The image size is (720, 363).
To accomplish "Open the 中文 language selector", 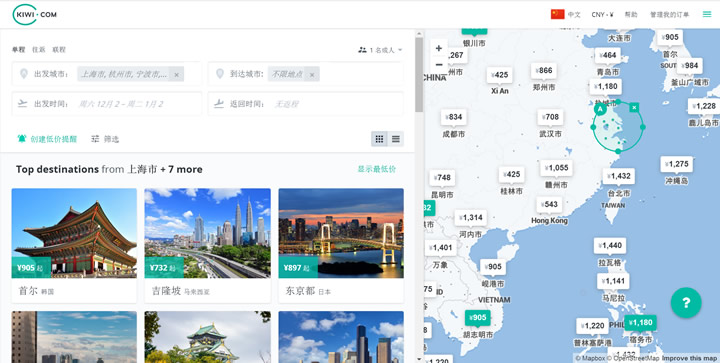I will 566,14.
